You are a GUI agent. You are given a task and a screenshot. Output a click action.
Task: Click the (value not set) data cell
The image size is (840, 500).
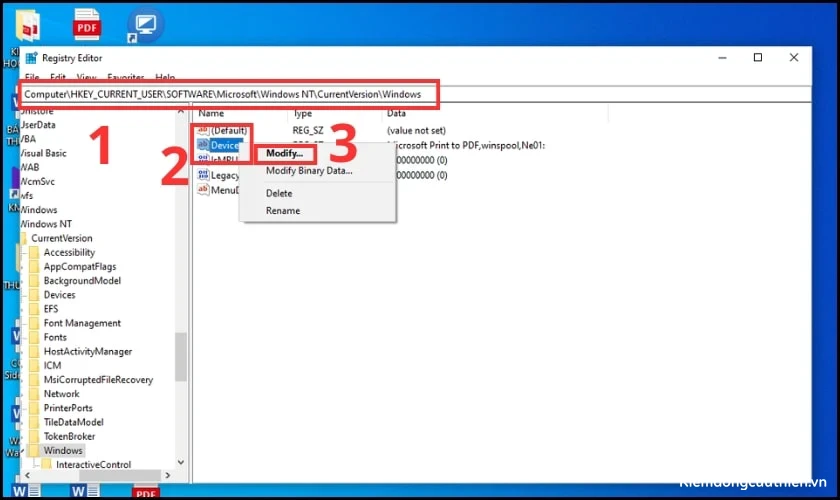pos(416,130)
